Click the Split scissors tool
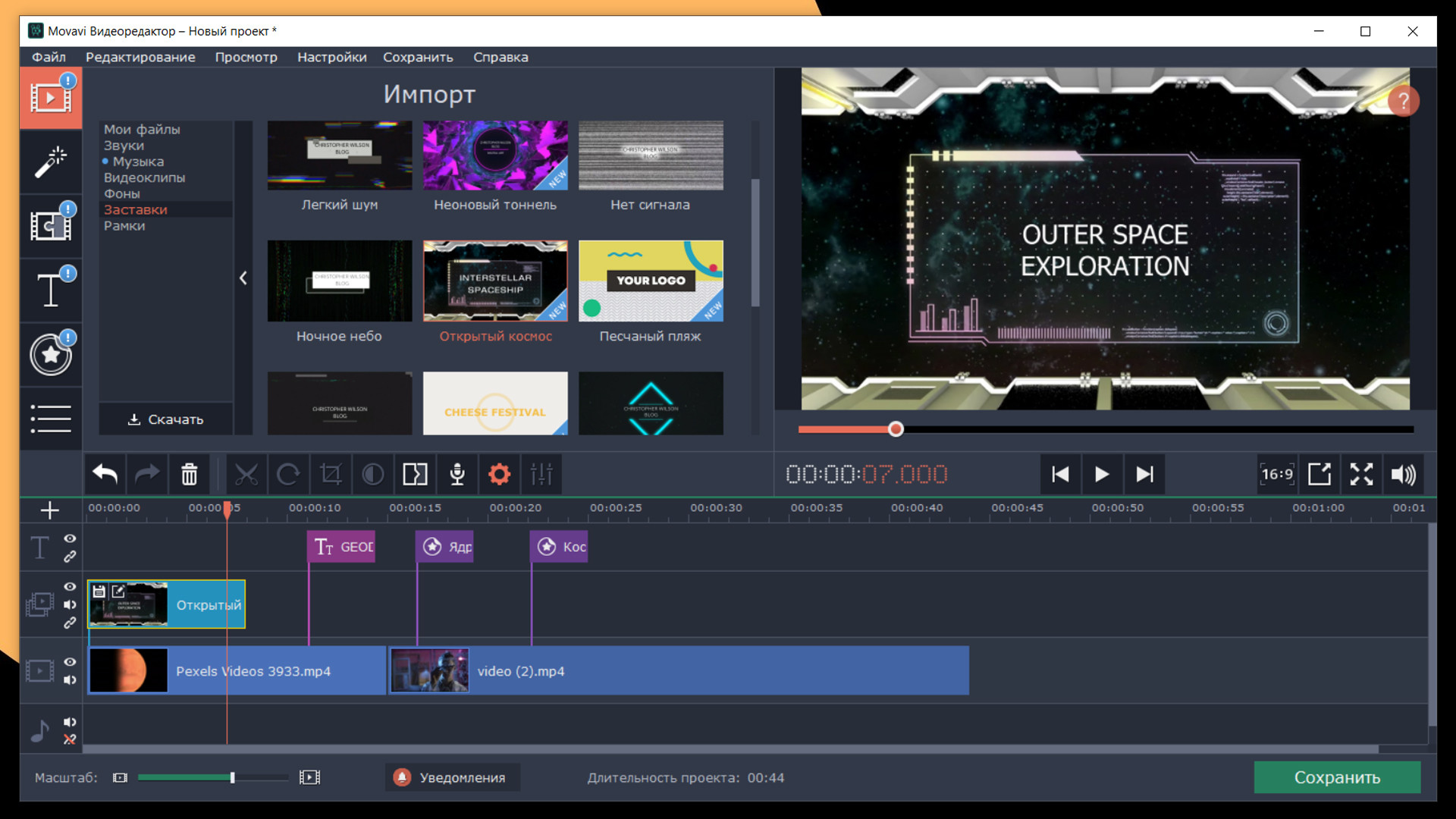The height and width of the screenshot is (819, 1456). coord(246,475)
